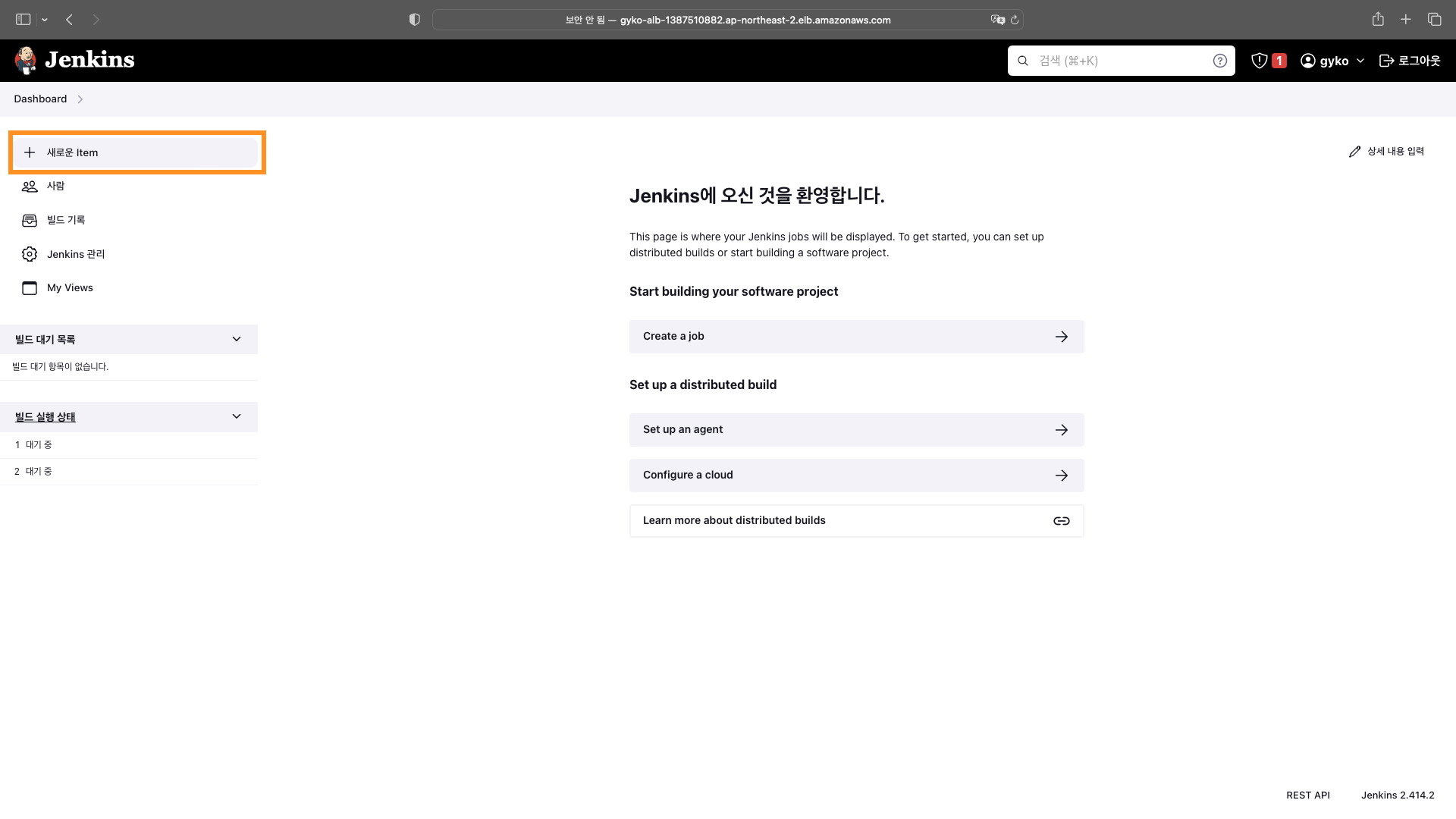Open the Jenkins 관리 menu entry
This screenshot has height=819, width=1456.
pos(136,254)
